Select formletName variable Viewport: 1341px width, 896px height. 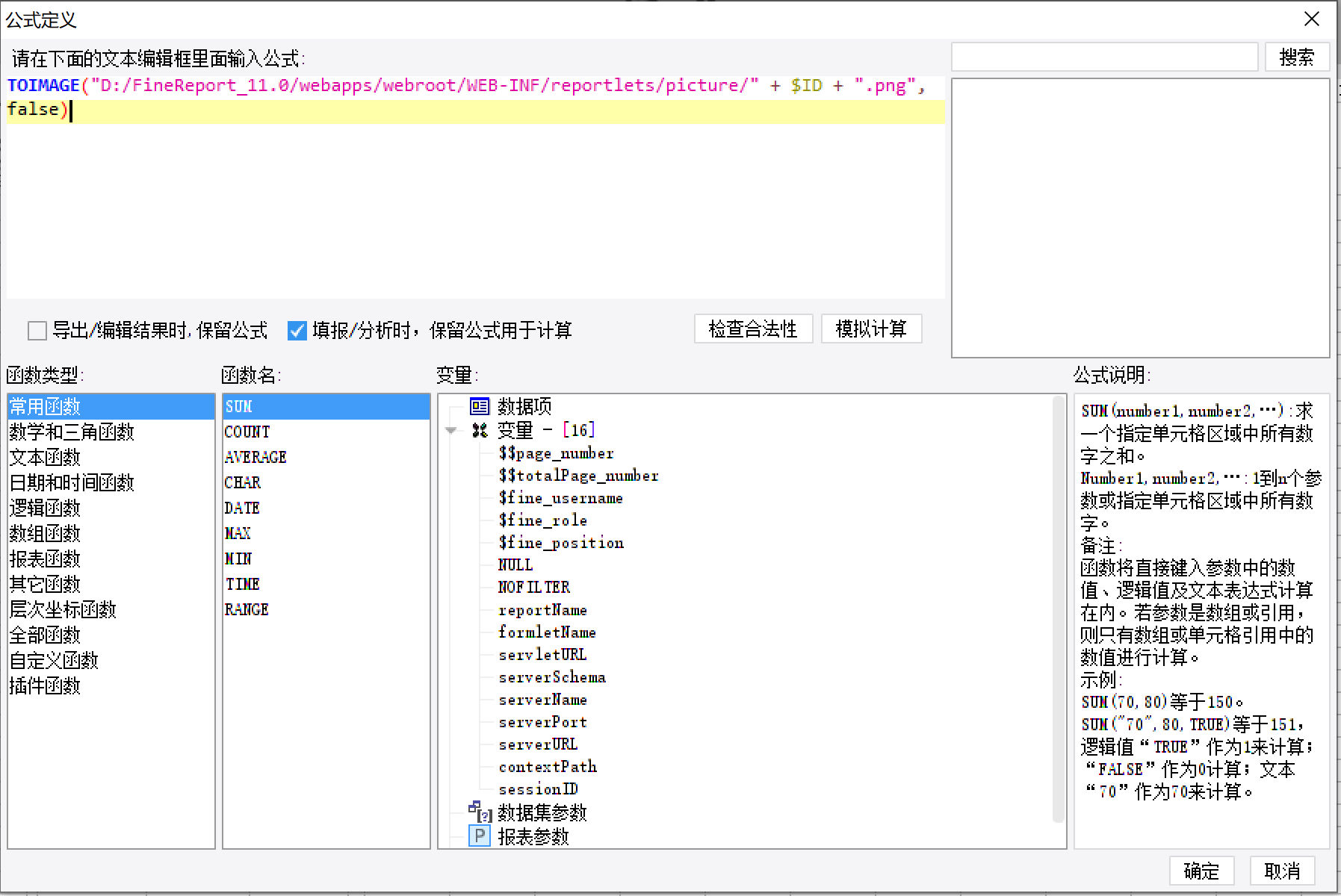(x=547, y=632)
